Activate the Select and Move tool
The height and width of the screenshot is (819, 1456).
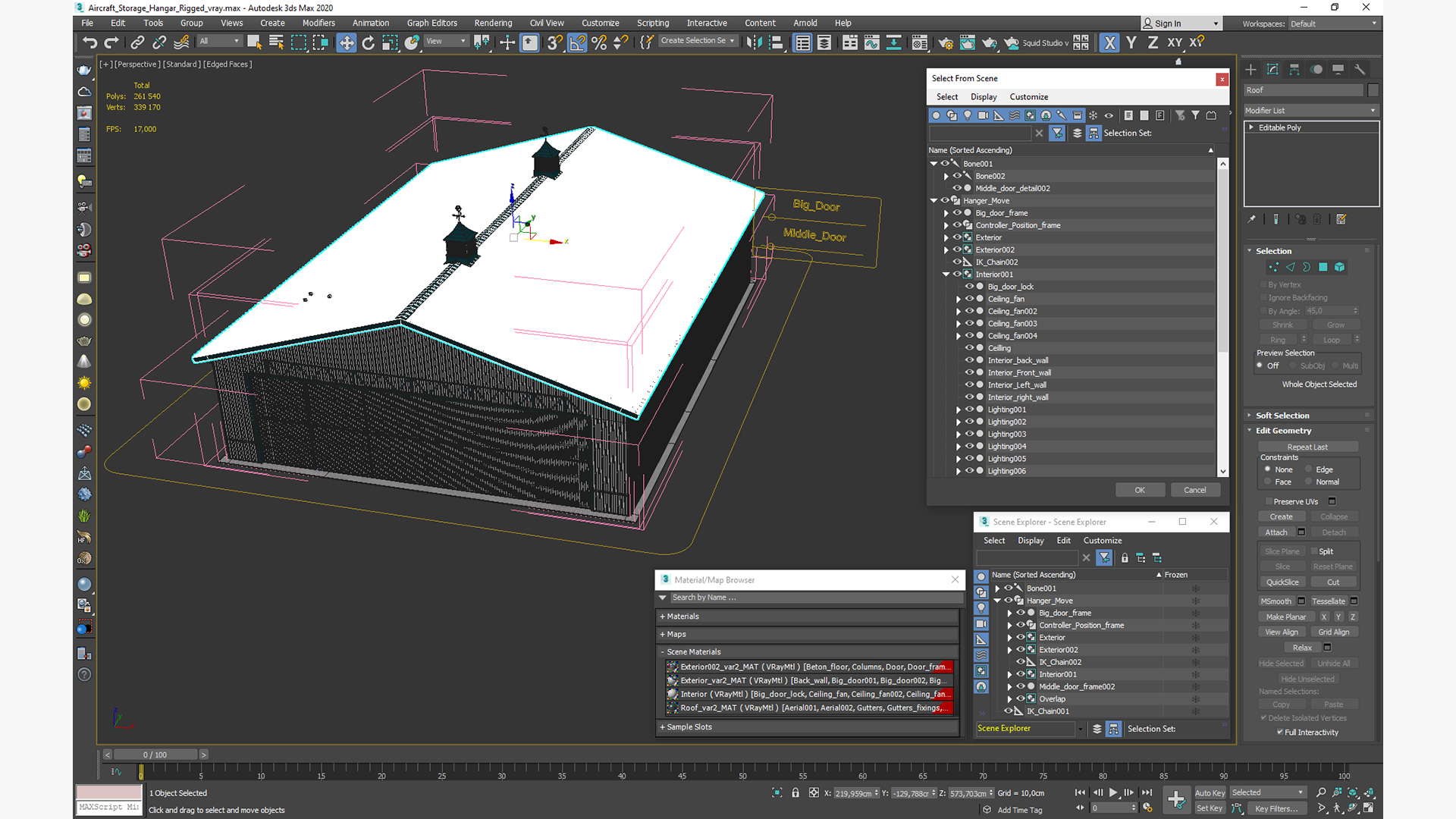(x=347, y=42)
